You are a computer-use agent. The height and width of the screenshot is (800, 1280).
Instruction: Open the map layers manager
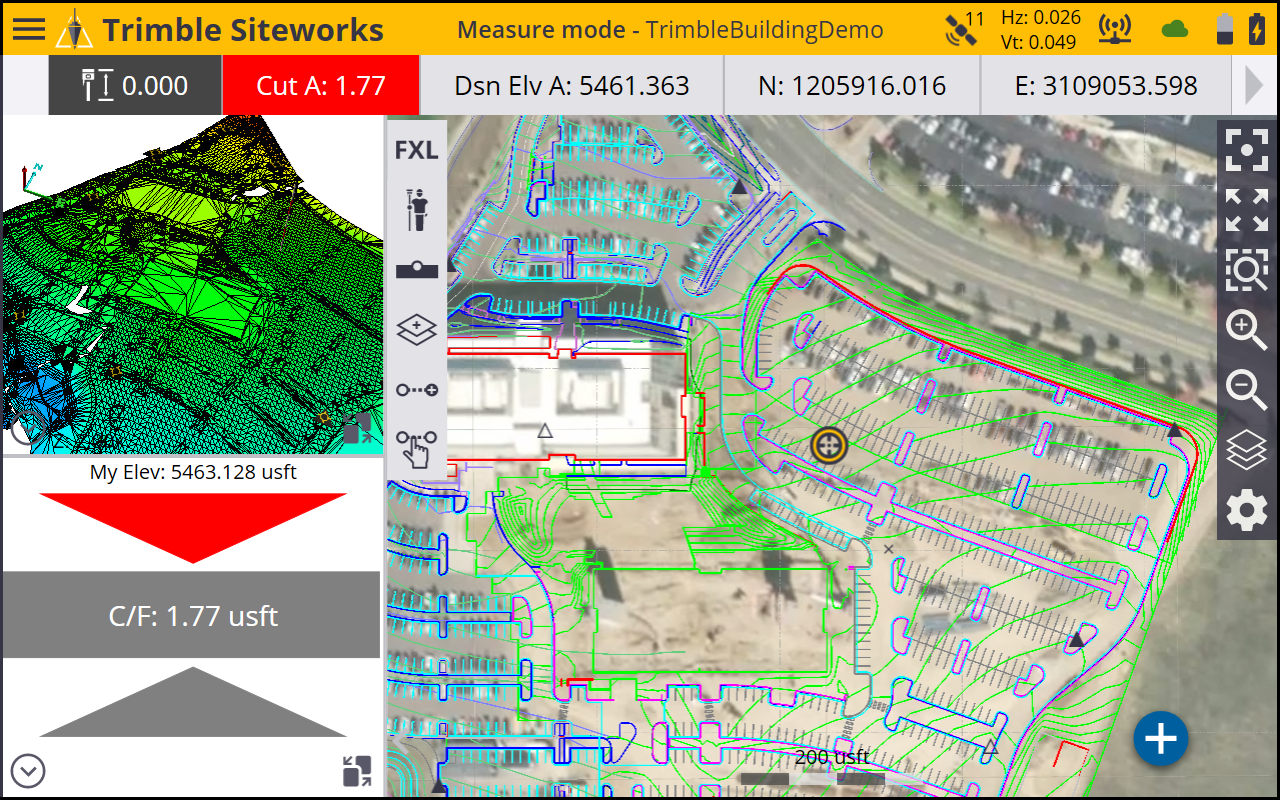click(x=1246, y=450)
